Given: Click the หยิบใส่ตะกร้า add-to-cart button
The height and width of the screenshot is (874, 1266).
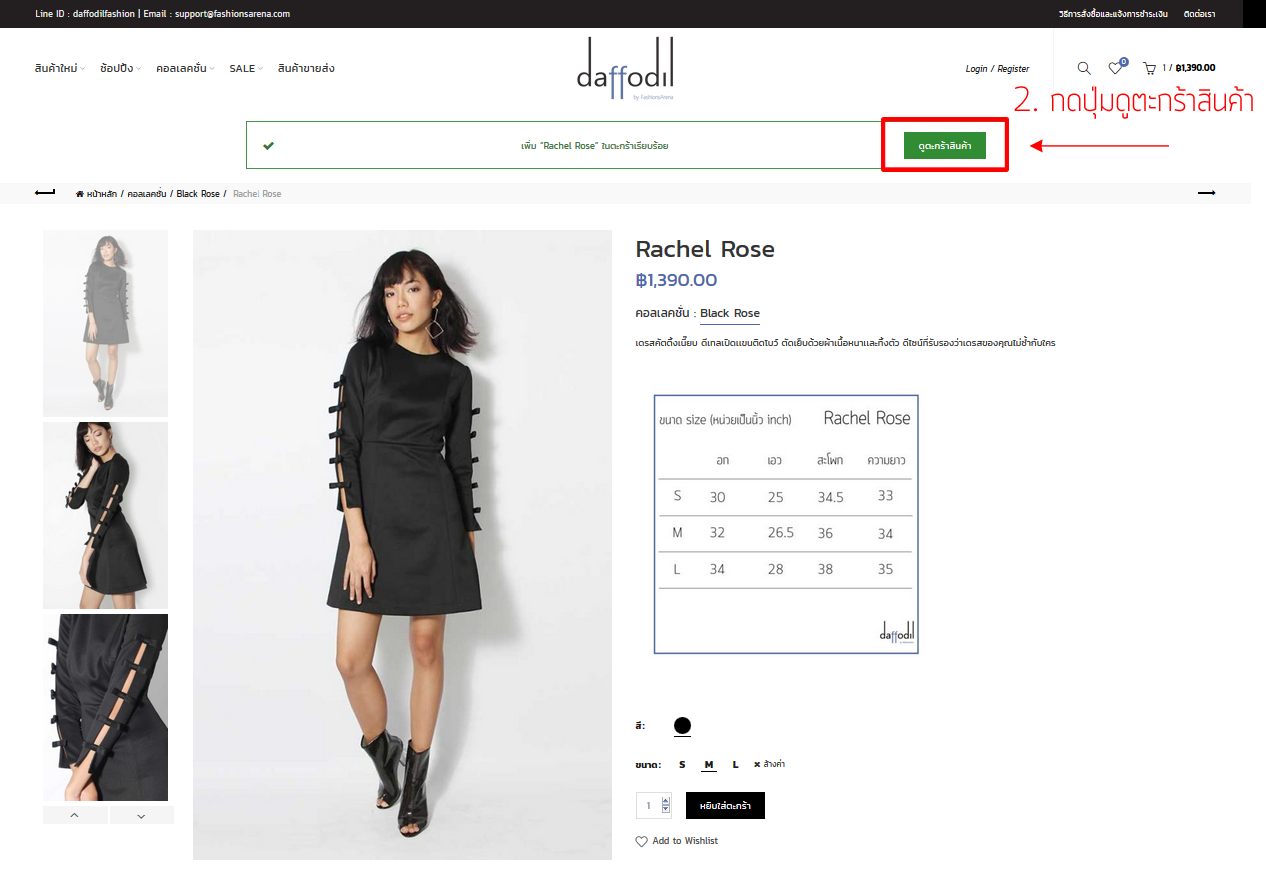Looking at the screenshot, I should [x=725, y=805].
